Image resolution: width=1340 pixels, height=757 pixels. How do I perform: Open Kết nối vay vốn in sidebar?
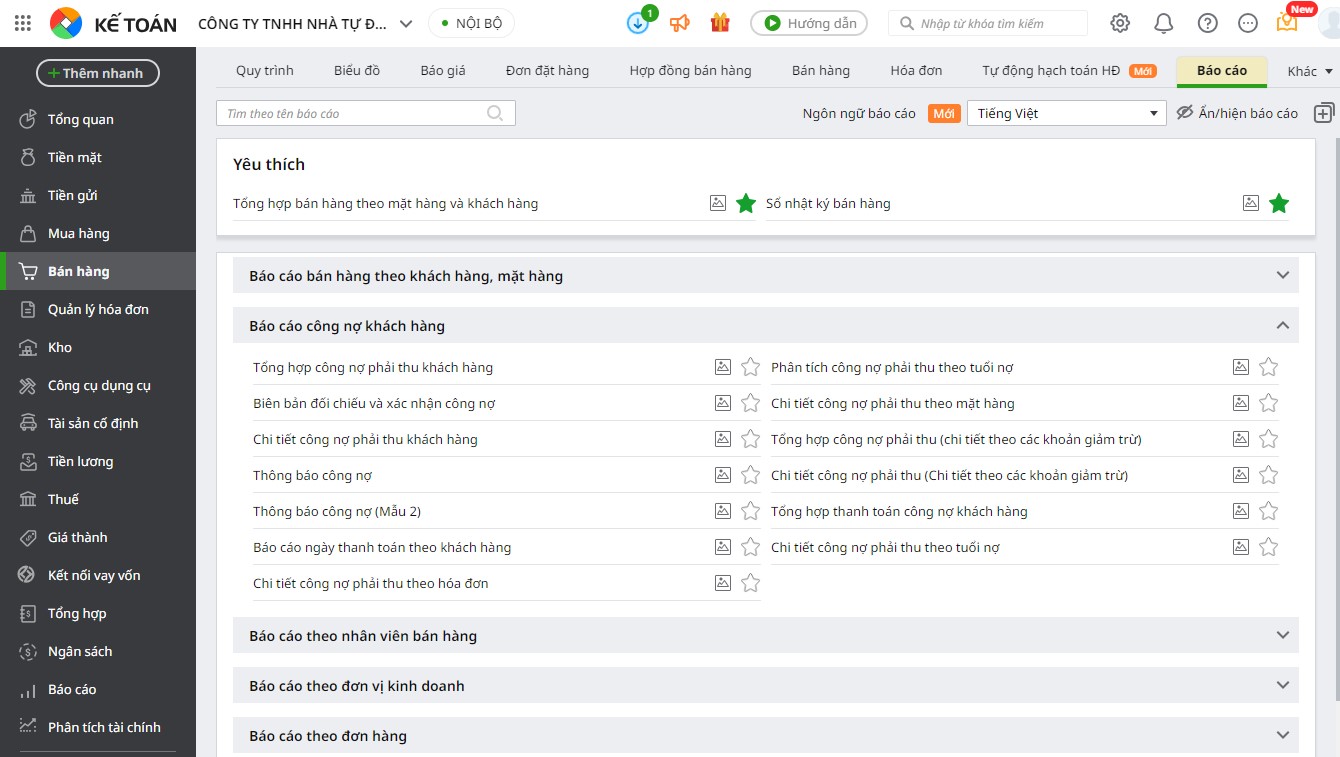98,575
